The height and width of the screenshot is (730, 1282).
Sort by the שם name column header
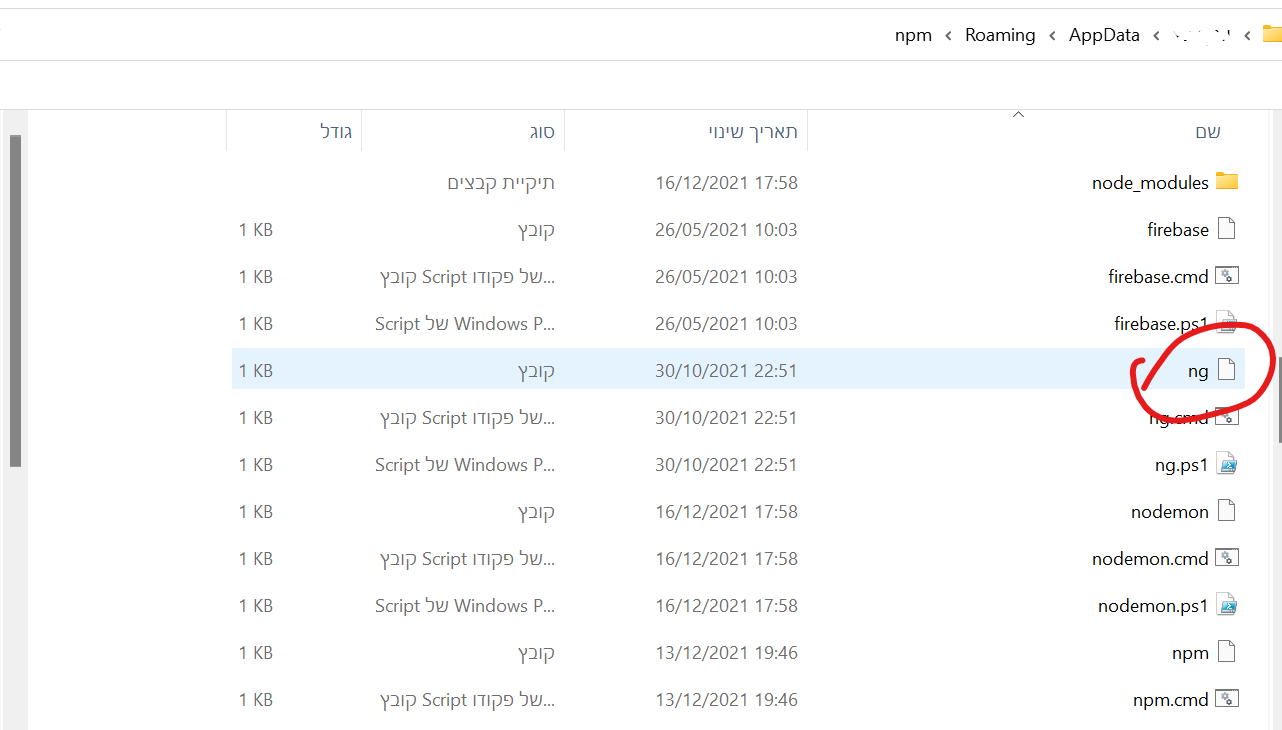pos(1207,132)
